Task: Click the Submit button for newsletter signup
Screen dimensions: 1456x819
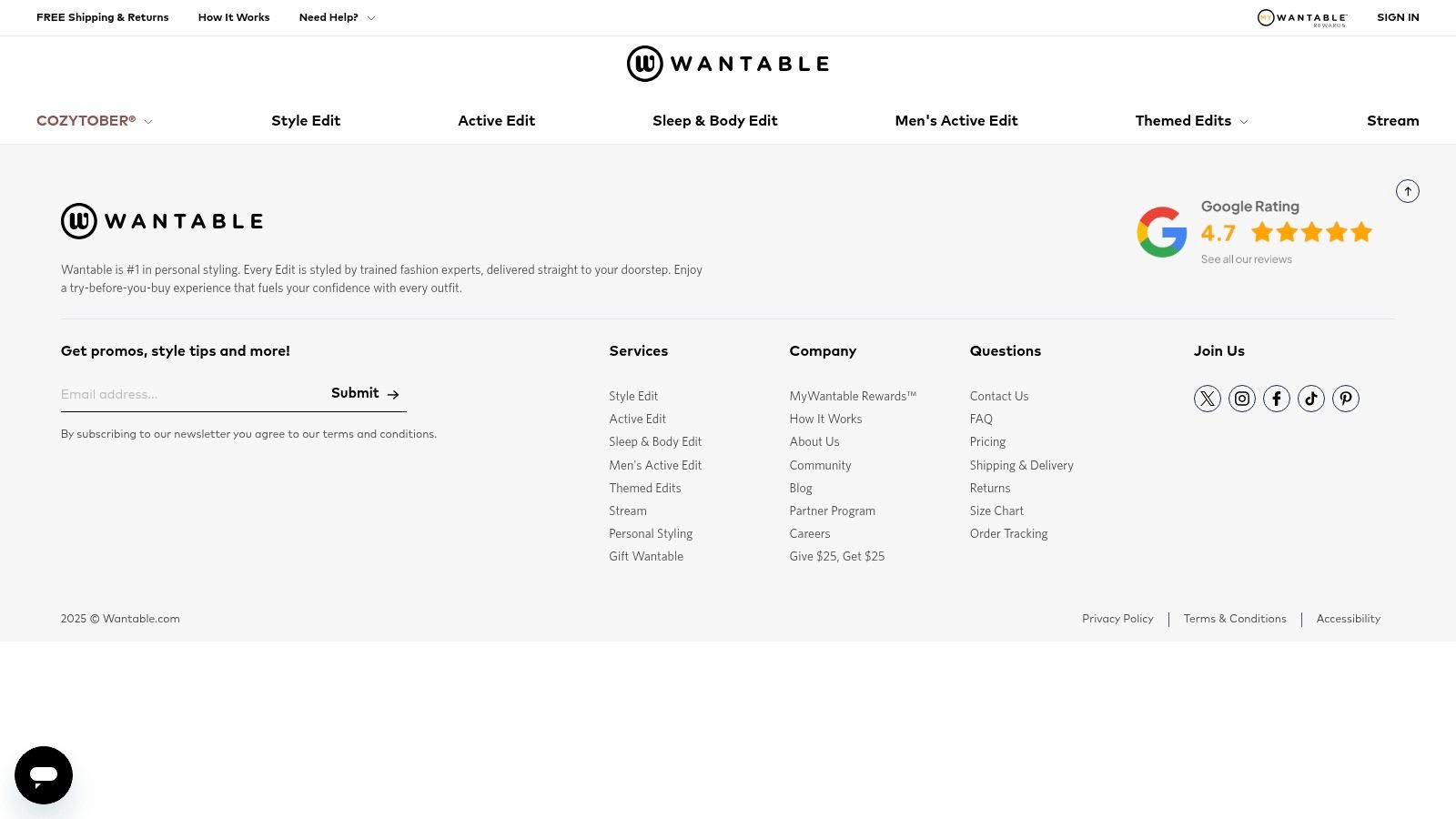Action: pyautogui.click(x=365, y=393)
